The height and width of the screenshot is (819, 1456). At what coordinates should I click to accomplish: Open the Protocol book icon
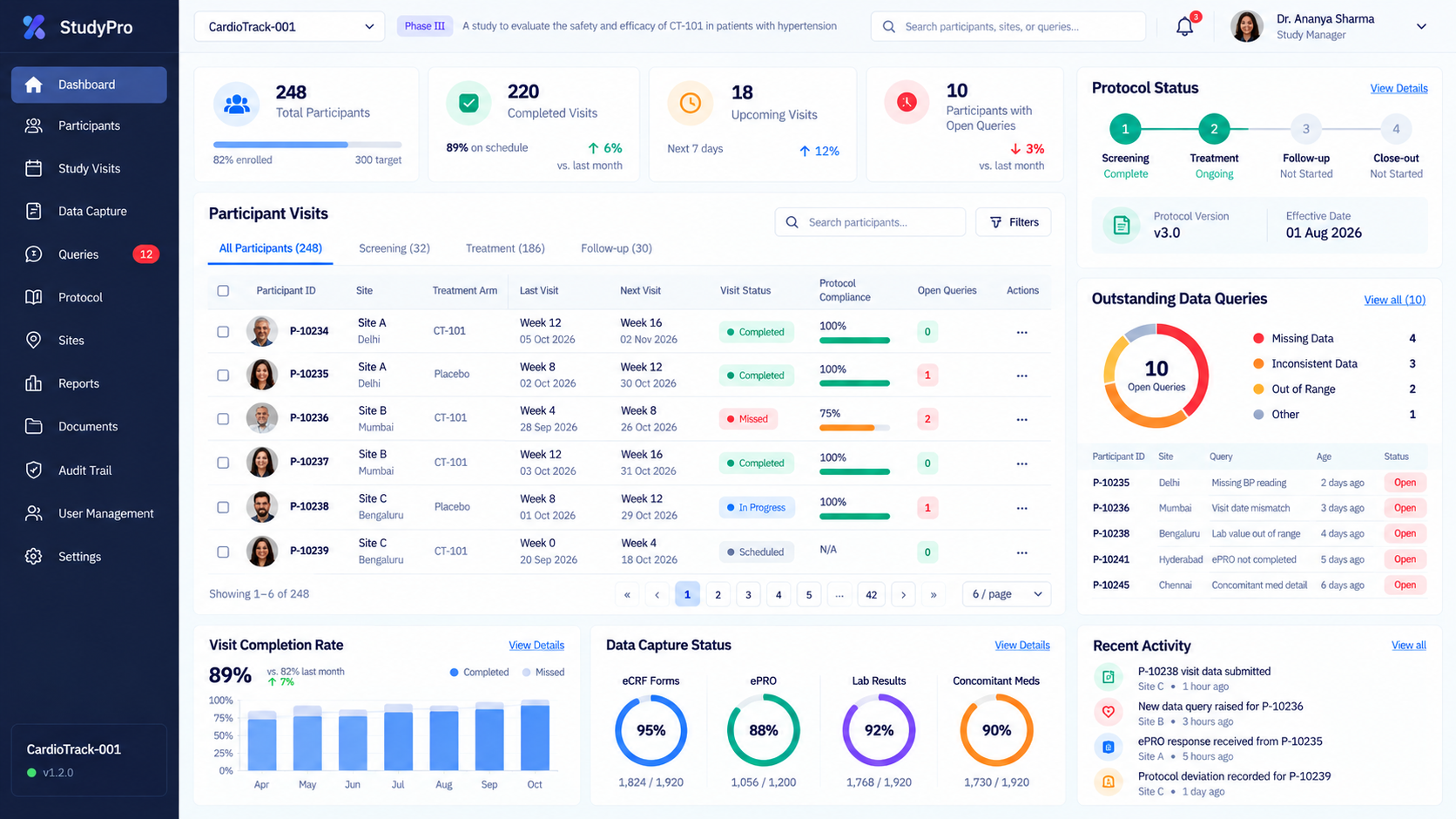point(34,297)
